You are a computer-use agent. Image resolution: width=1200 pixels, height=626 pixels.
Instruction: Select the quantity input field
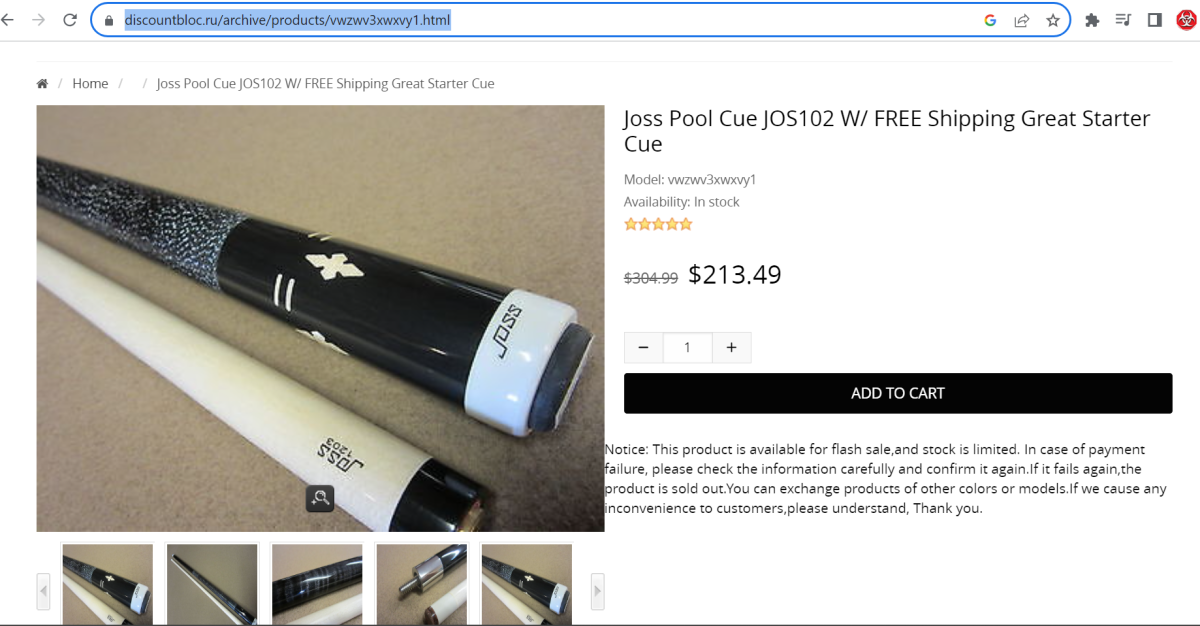[687, 348]
